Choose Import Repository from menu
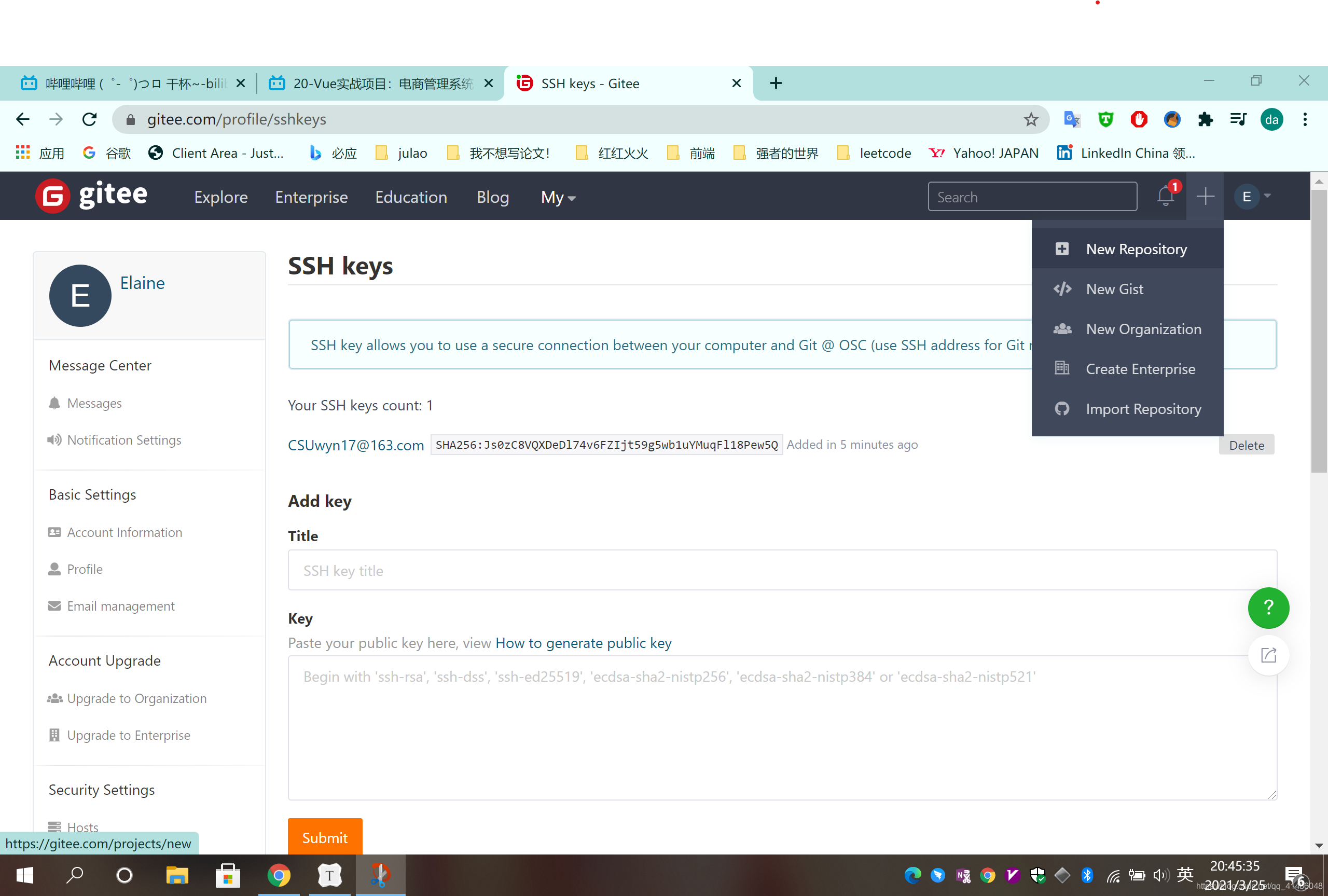 1143,409
